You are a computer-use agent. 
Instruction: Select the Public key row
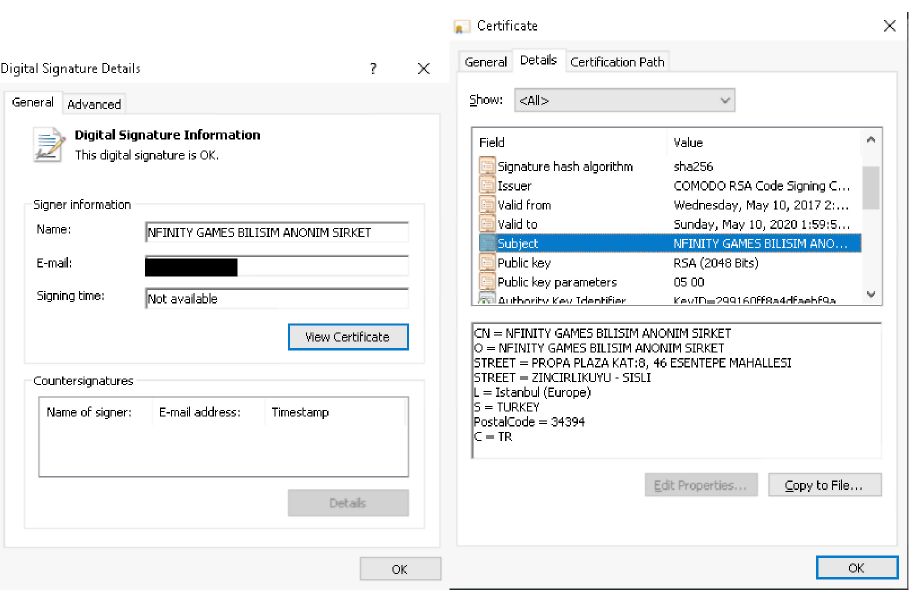[x=669, y=262]
